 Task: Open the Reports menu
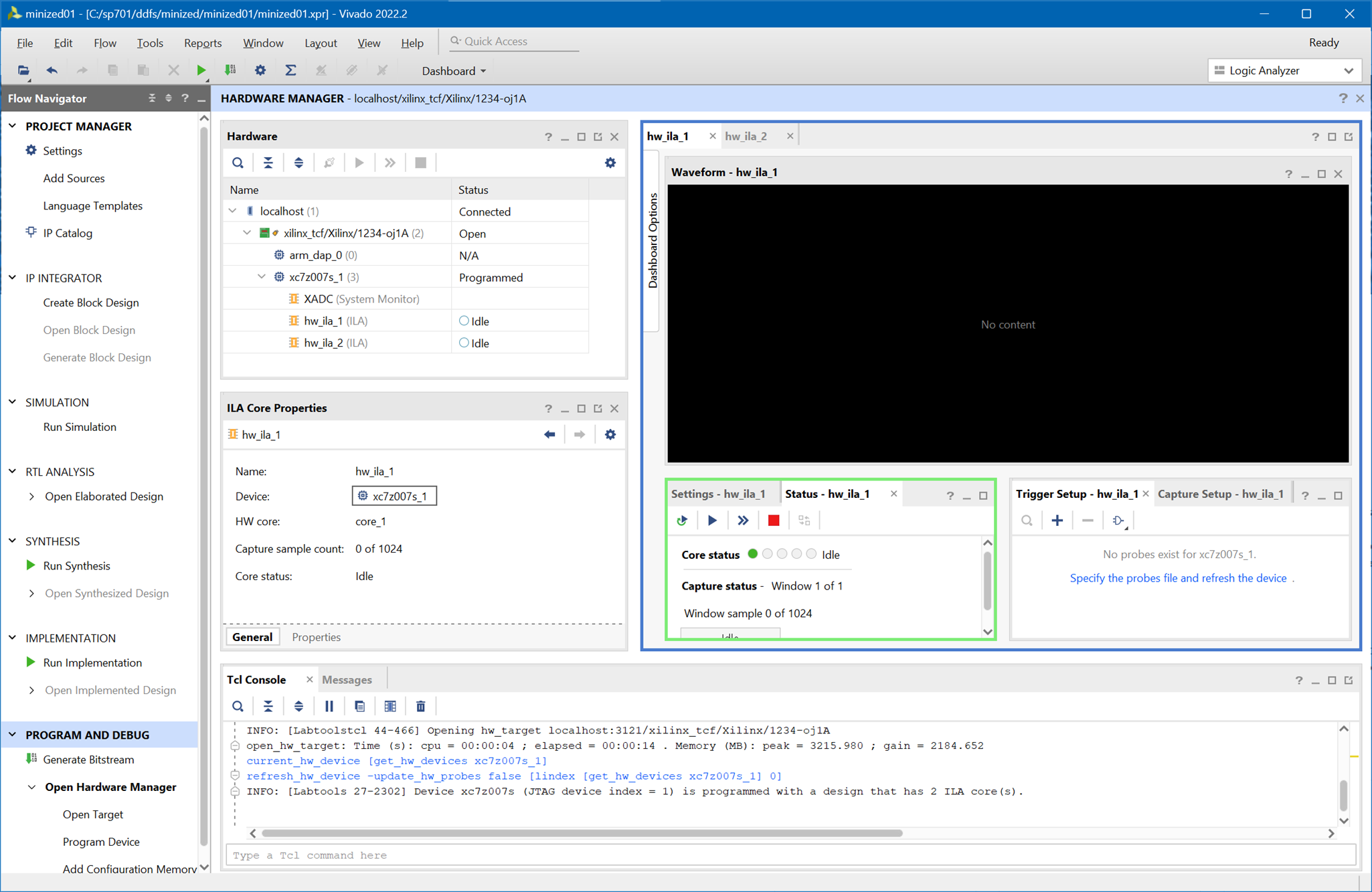coord(203,43)
